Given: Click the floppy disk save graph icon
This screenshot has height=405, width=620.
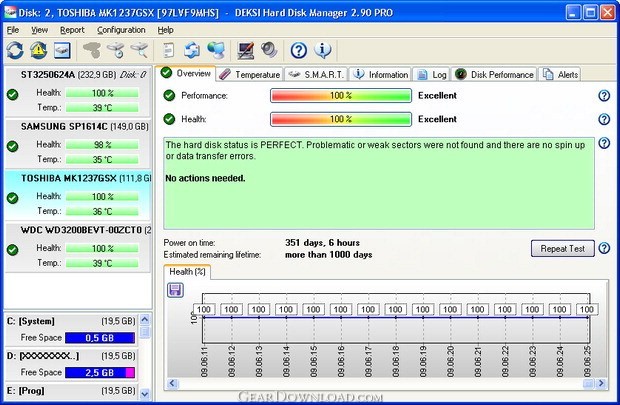Looking at the screenshot, I should pos(175,290).
